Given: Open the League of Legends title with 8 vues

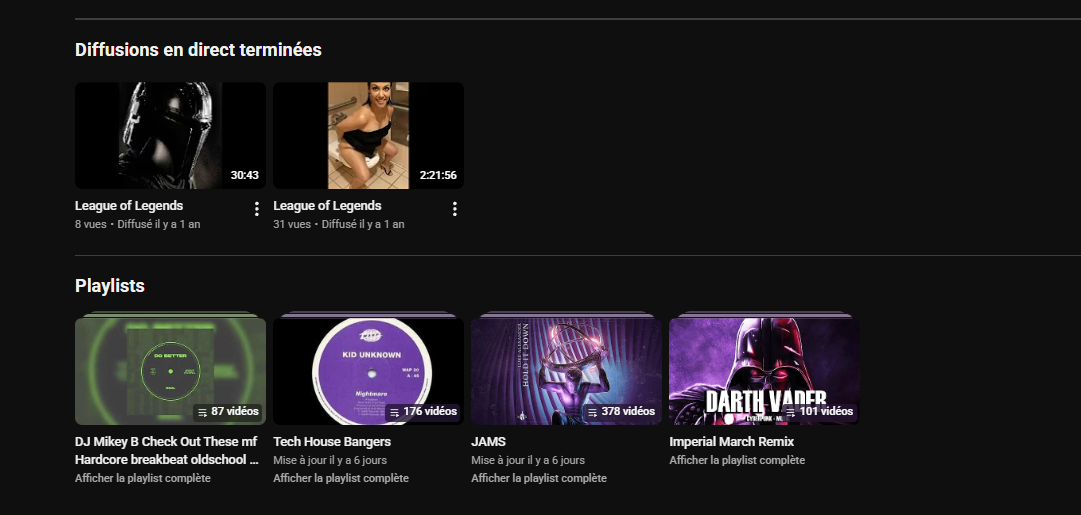Looking at the screenshot, I should tap(129, 205).
